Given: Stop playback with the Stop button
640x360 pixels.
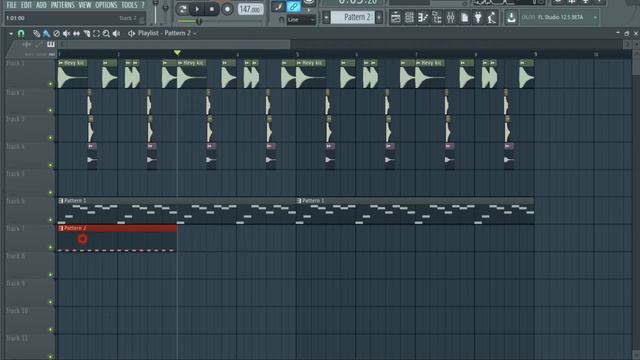Looking at the screenshot, I should (212, 9).
